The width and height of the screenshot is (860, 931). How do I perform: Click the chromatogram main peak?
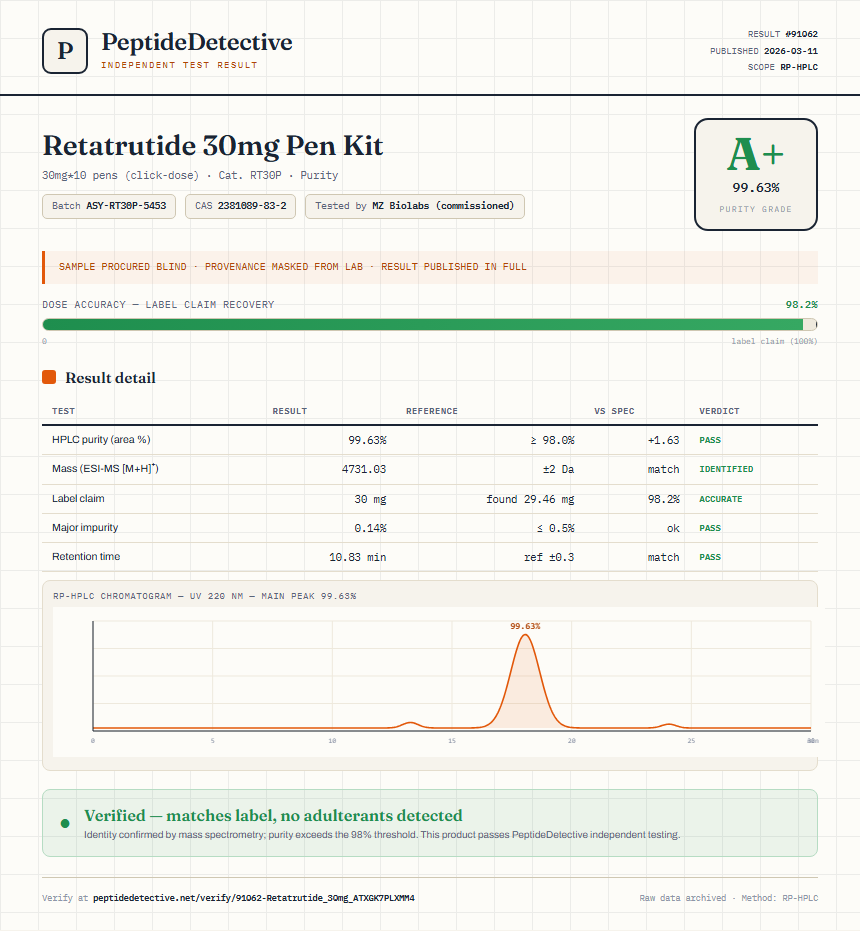525,683
